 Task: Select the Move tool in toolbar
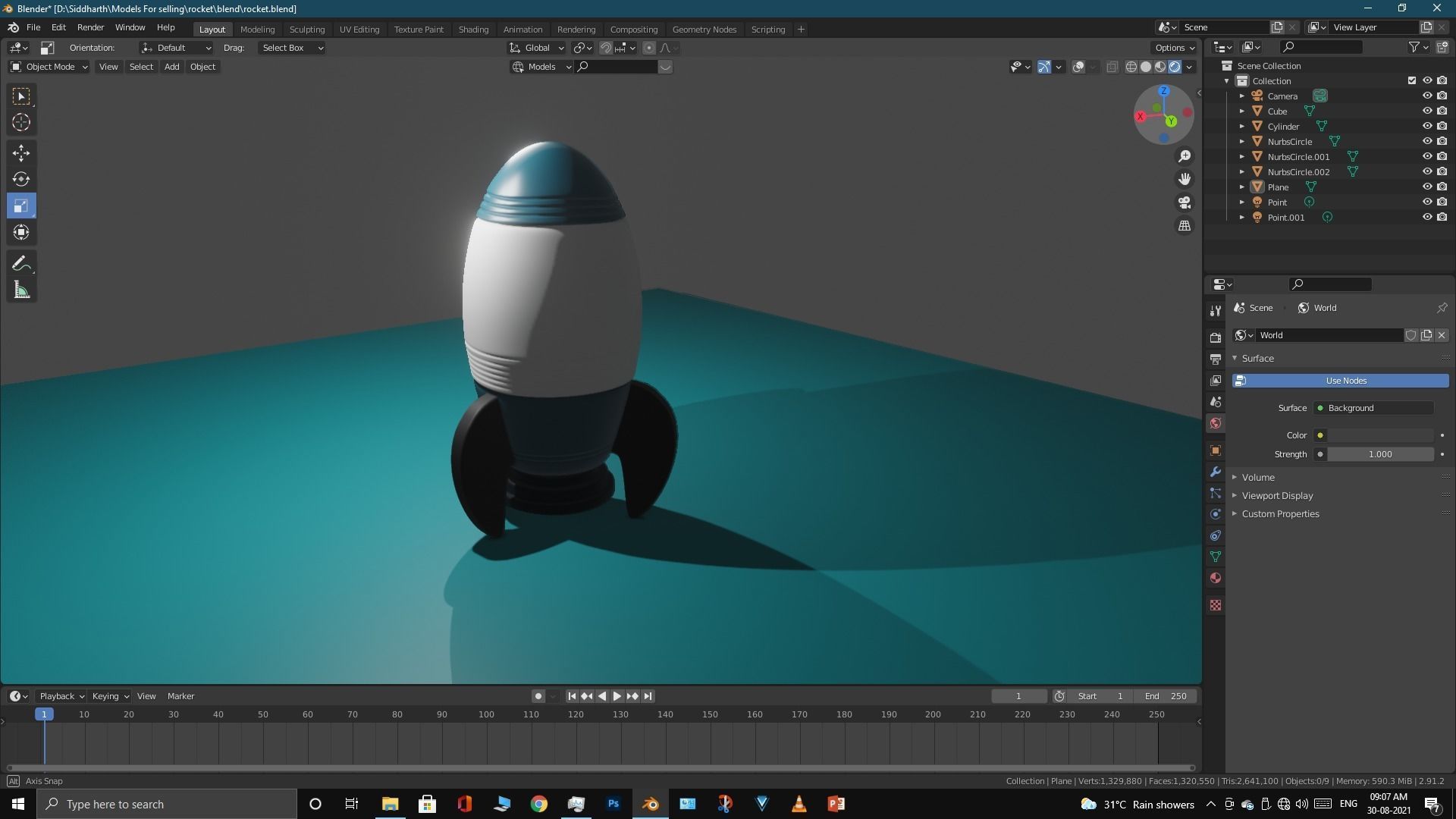[21, 153]
